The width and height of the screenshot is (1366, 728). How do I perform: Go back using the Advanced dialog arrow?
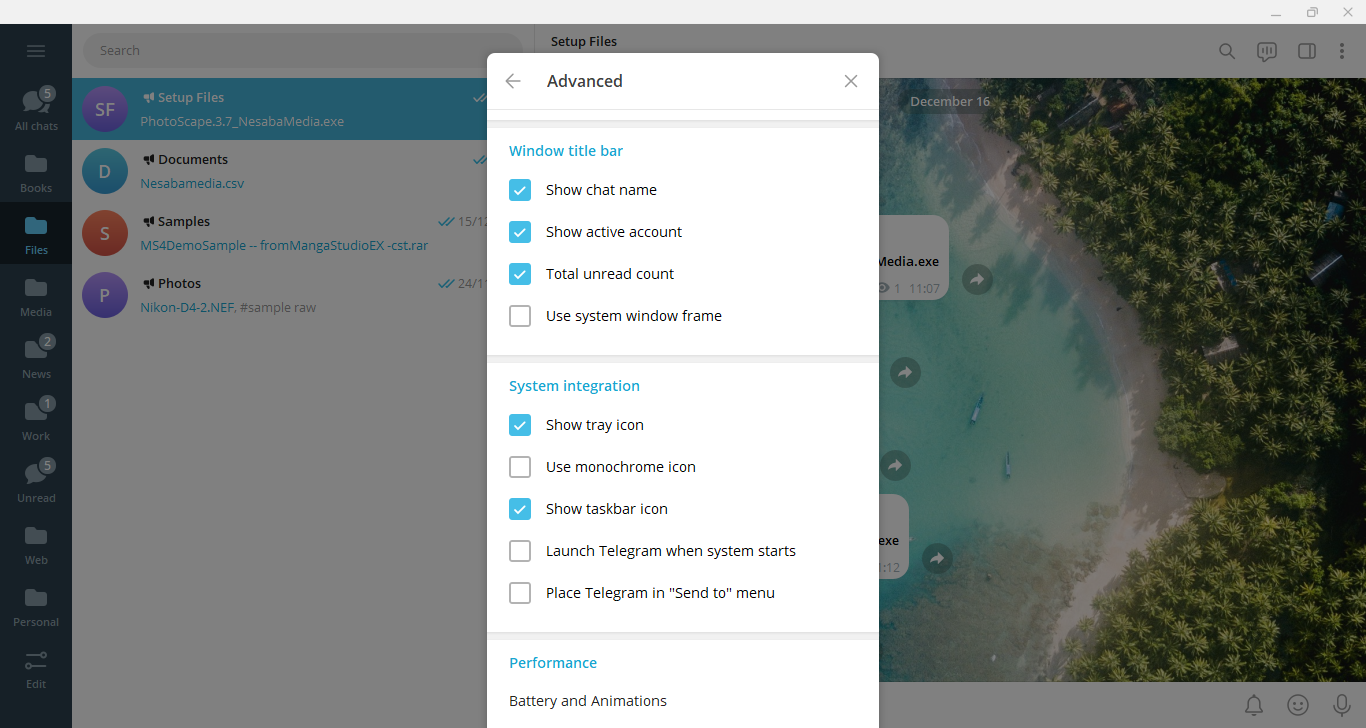[513, 81]
